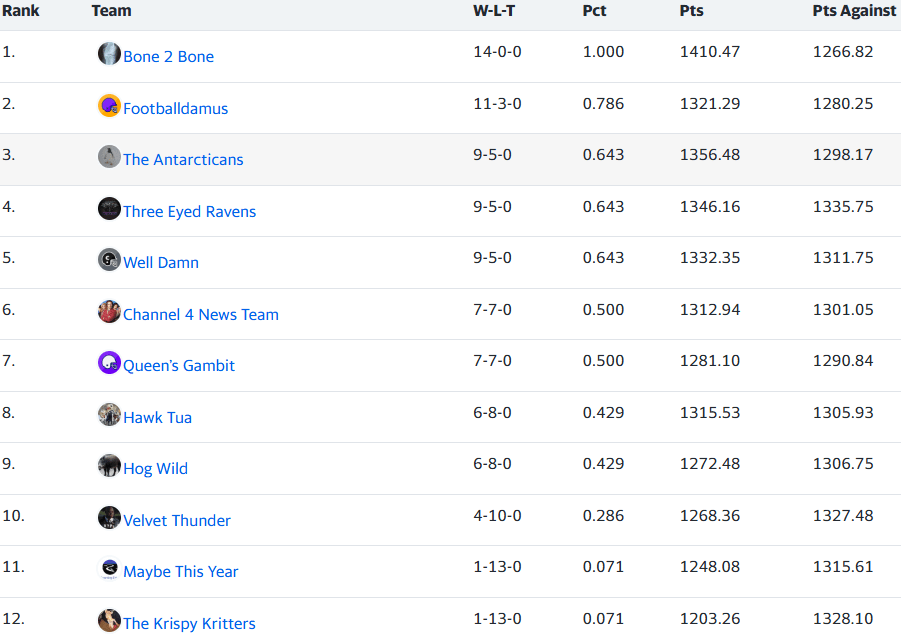
Task: Click the Bone 2 Bone team avatar
Action: click(x=109, y=54)
